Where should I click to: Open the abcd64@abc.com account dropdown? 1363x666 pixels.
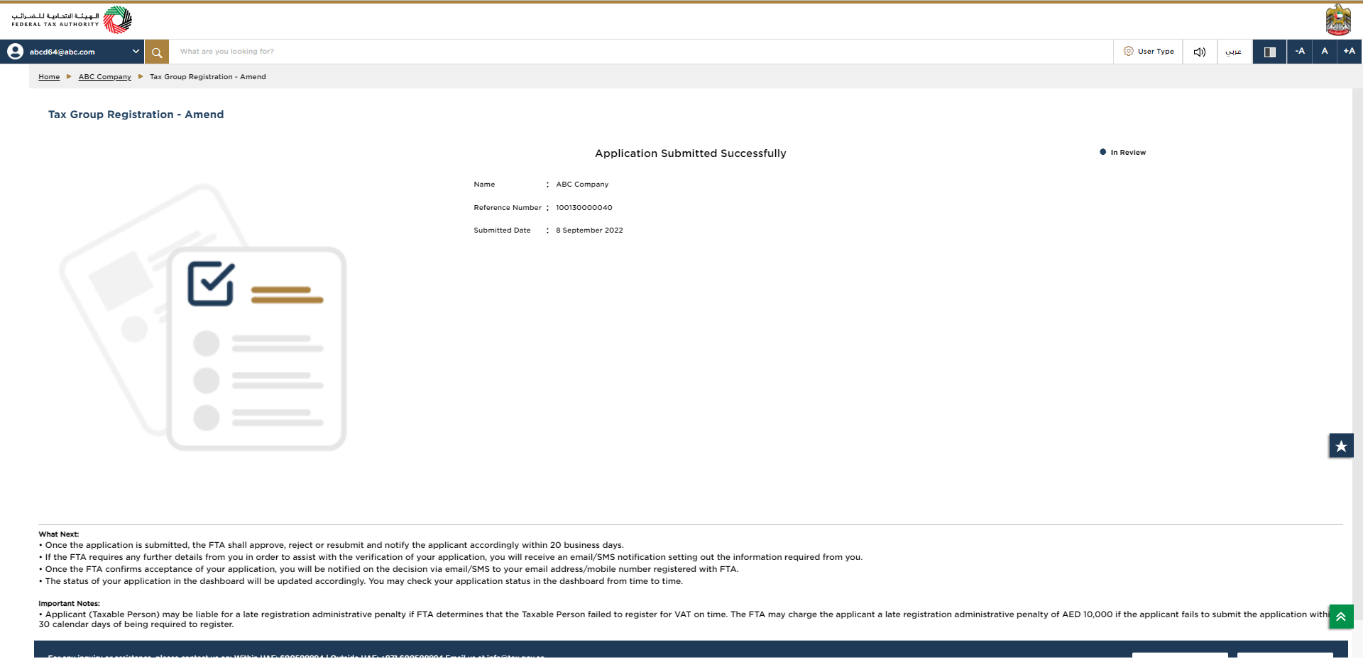[73, 51]
